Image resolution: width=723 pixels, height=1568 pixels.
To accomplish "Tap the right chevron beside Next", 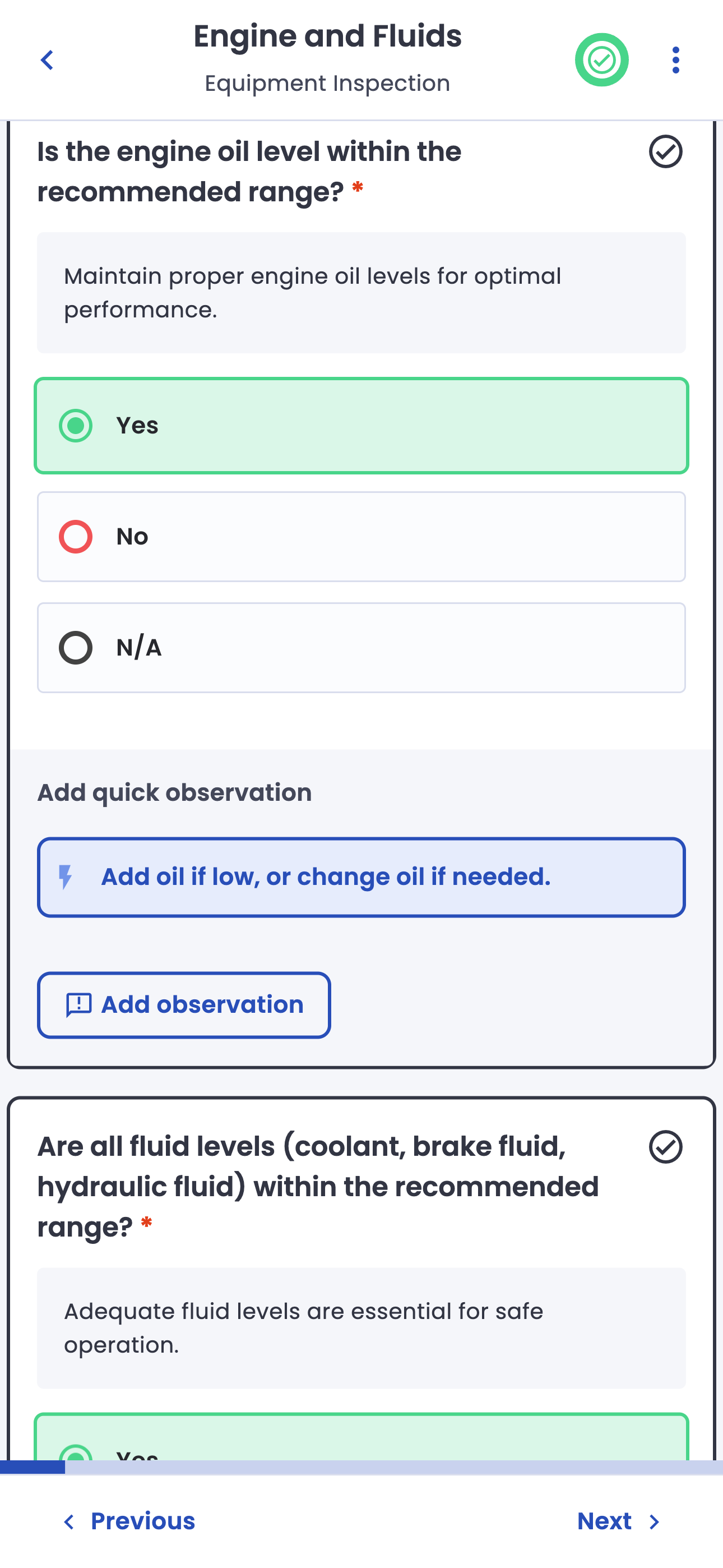I will pyautogui.click(x=655, y=1522).
